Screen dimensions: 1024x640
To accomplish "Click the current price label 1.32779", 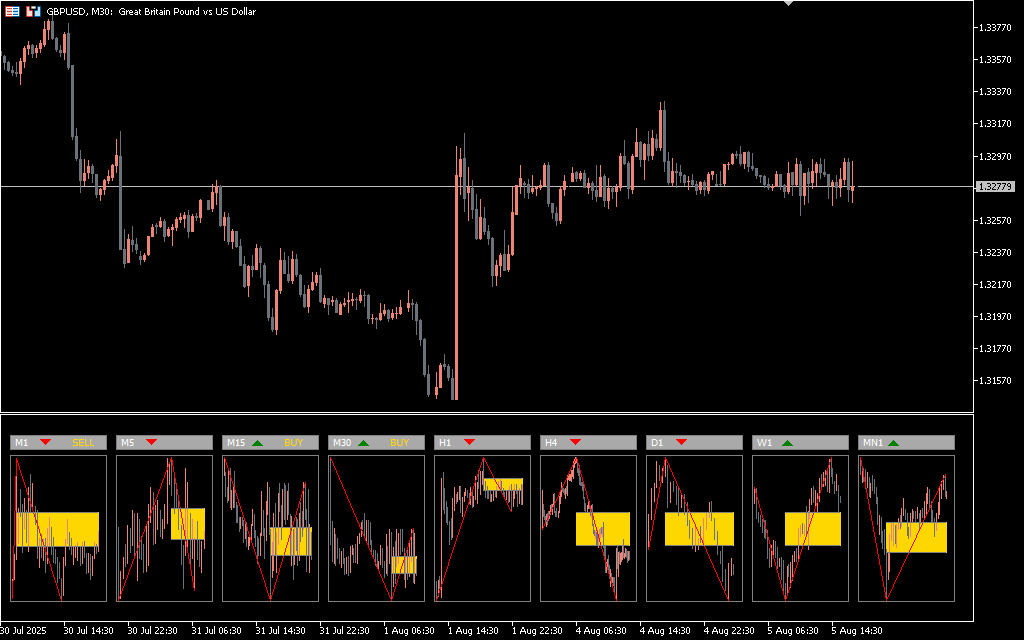I will pyautogui.click(x=996, y=187).
